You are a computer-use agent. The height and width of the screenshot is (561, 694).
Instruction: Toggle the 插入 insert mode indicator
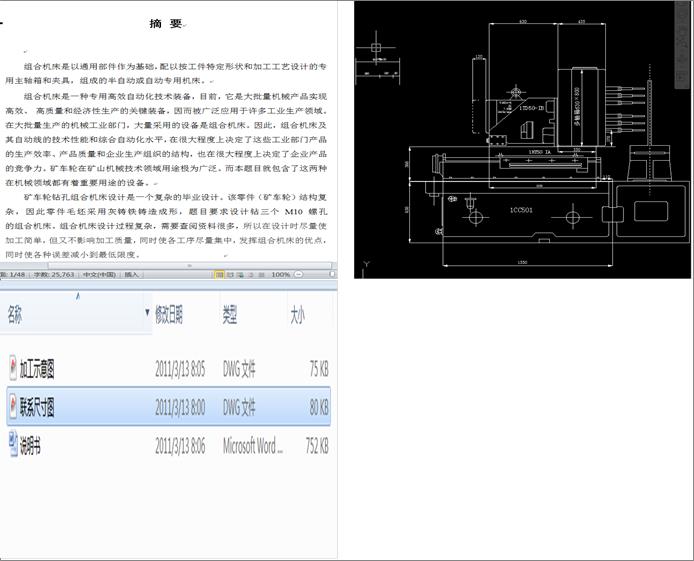click(x=131, y=275)
